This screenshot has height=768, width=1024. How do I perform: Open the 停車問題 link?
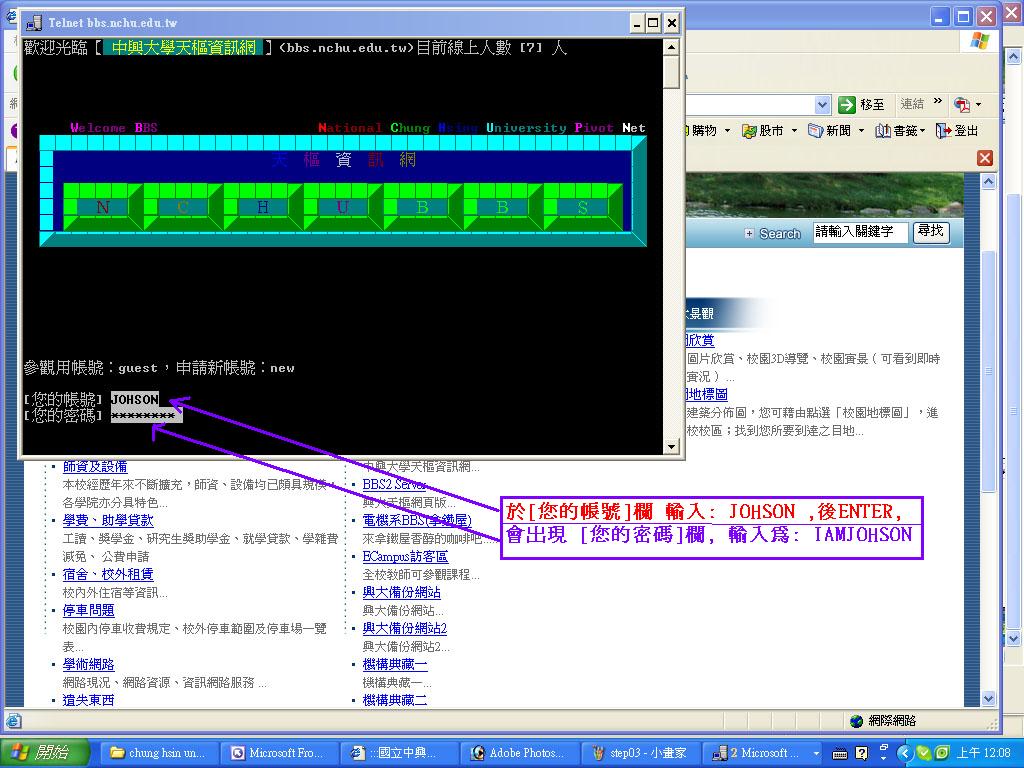[88, 611]
